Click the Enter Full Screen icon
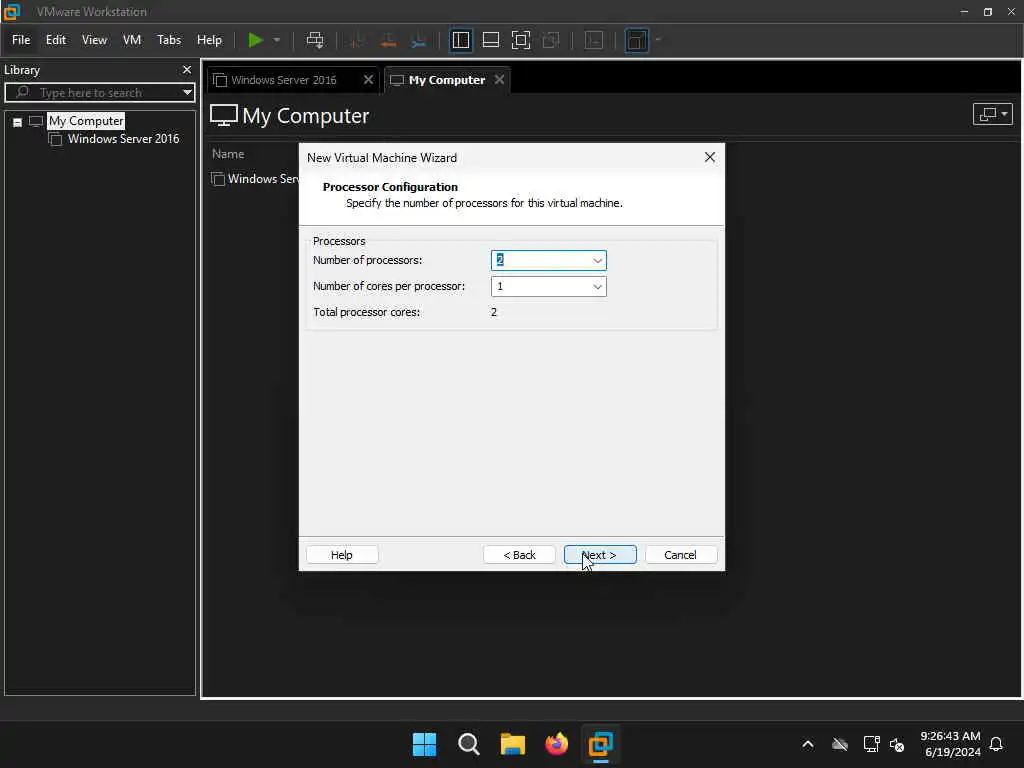Screen dimensions: 1024x768 [520, 40]
